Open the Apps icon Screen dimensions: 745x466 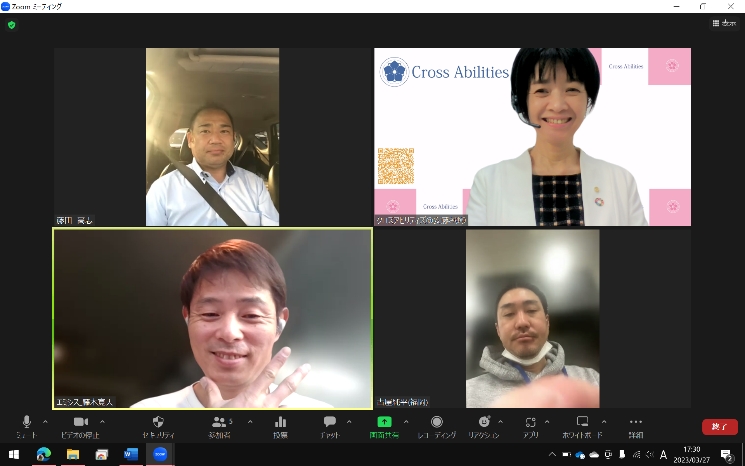[x=531, y=423]
